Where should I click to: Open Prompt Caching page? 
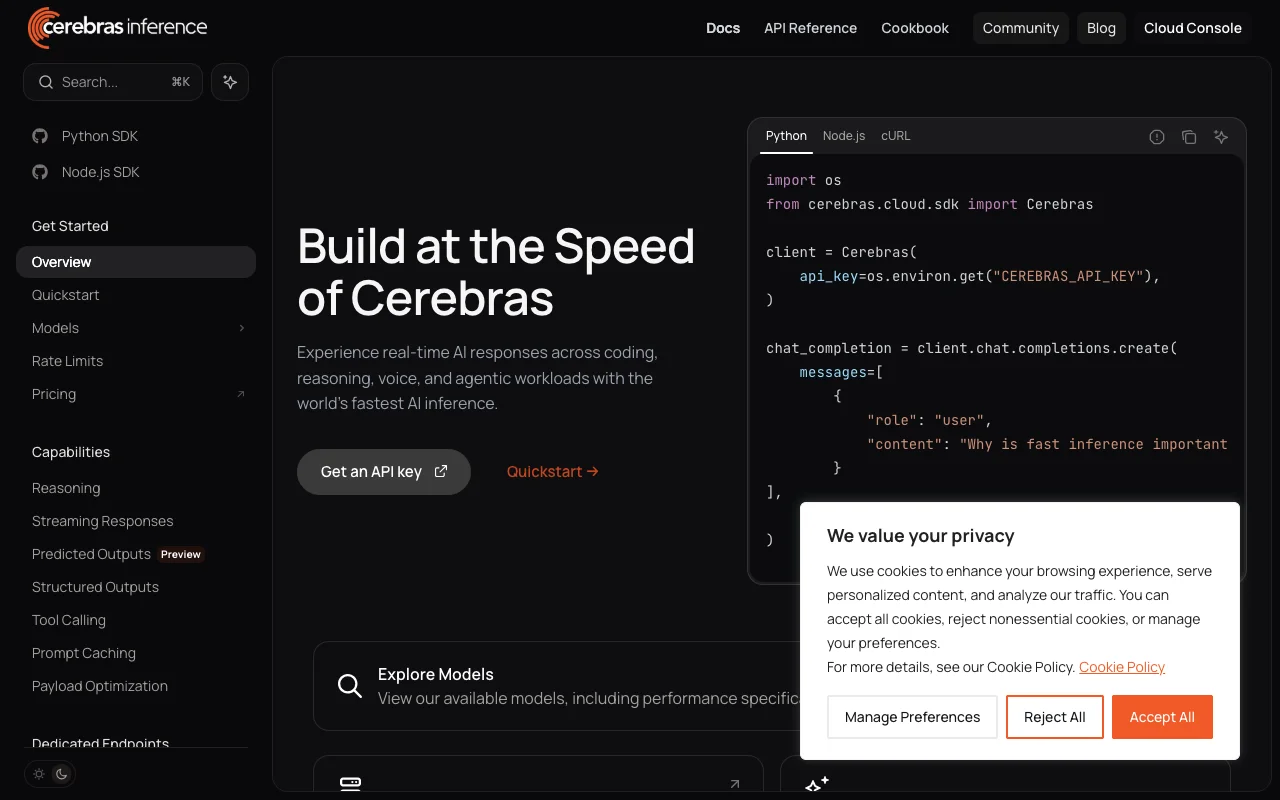tap(136, 653)
